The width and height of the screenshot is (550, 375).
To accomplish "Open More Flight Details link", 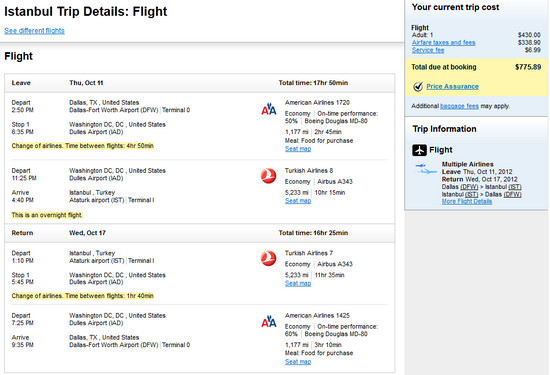I will pos(467,201).
